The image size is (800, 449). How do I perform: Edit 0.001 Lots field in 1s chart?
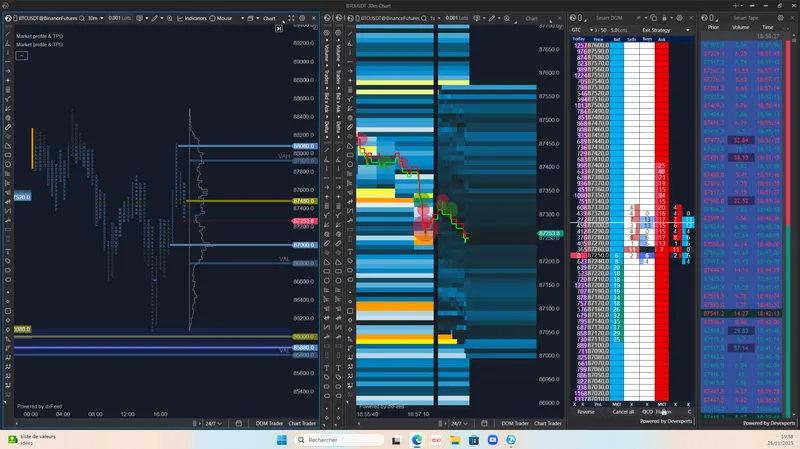click(x=457, y=18)
